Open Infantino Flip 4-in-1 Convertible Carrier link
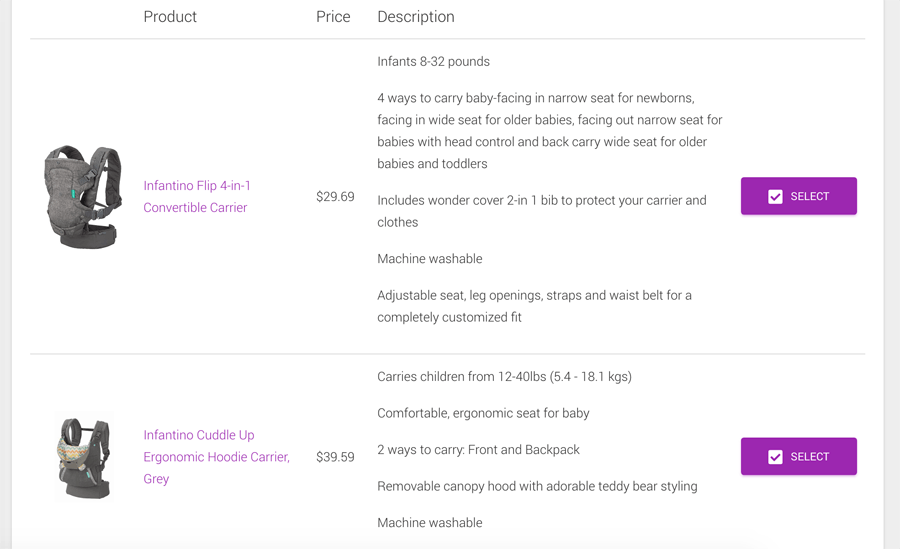 [197, 196]
